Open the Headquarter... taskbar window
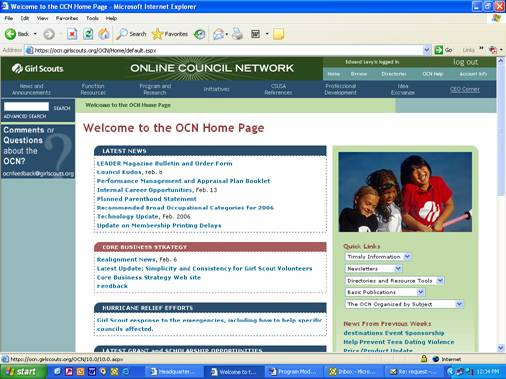506x379 pixels. tap(173, 372)
